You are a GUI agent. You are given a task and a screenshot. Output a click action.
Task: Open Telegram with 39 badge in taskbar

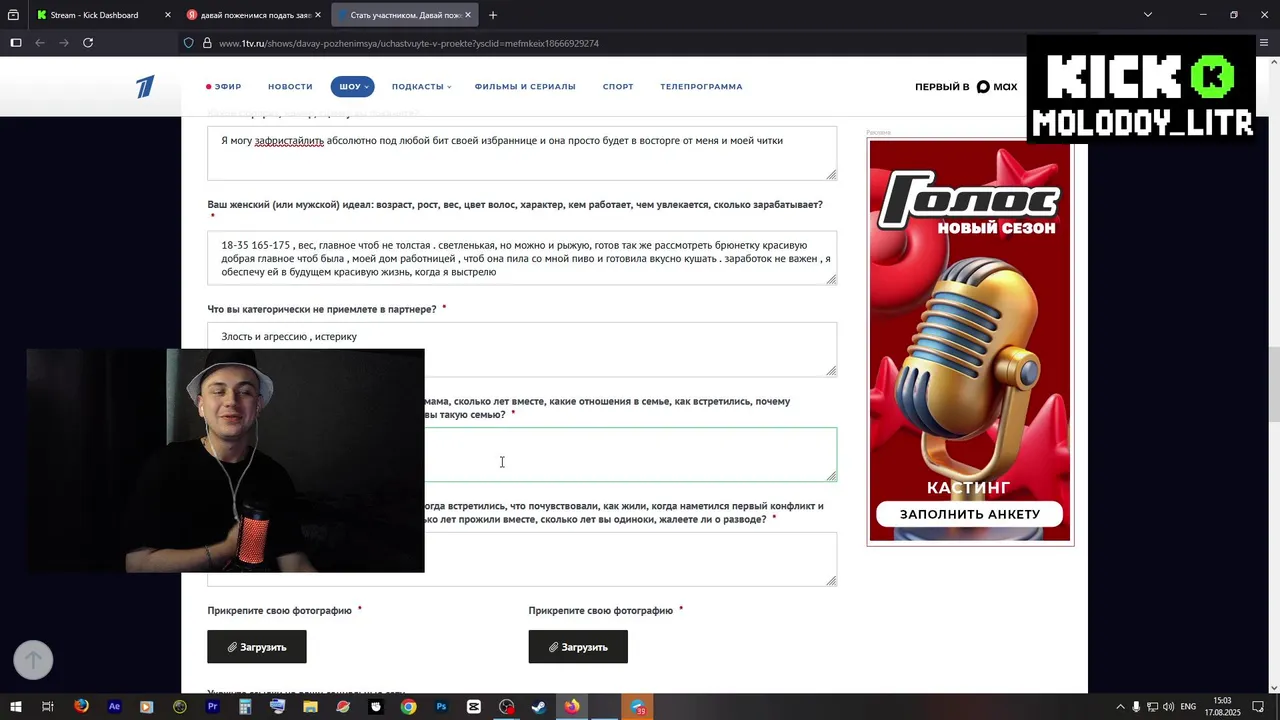[x=638, y=706]
